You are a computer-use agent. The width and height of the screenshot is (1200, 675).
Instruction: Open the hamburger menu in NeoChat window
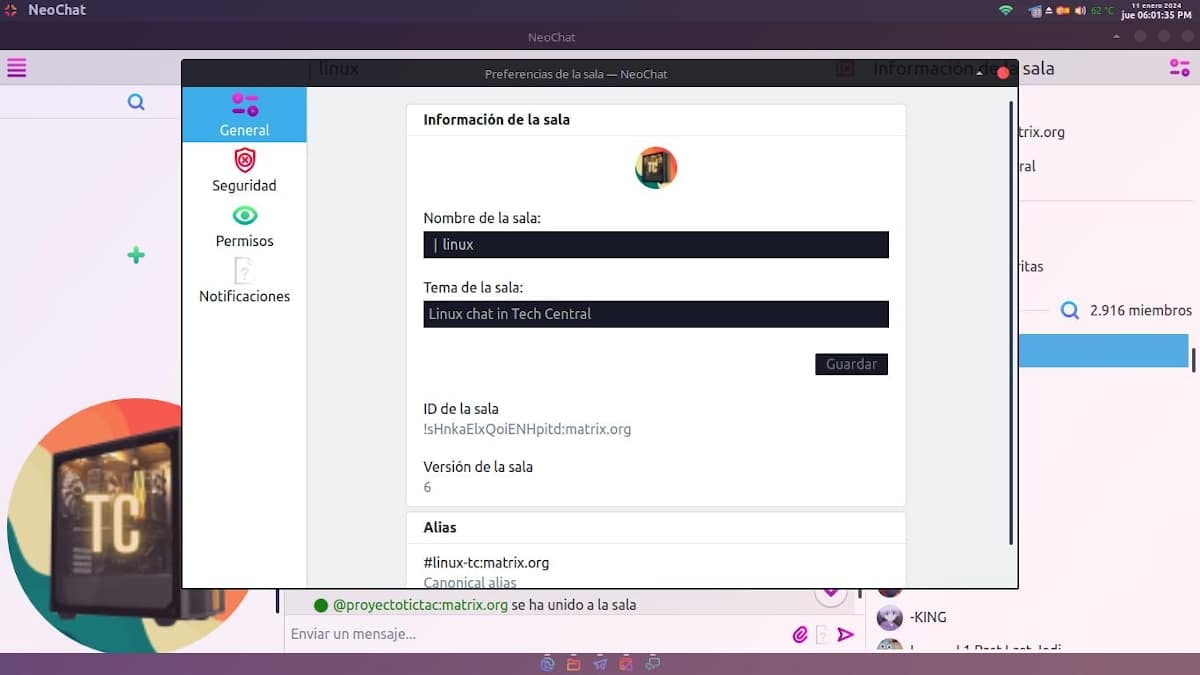[x=17, y=68]
